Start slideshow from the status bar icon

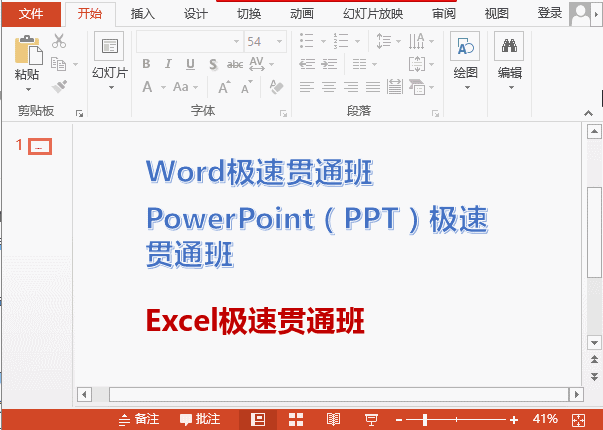(371, 419)
